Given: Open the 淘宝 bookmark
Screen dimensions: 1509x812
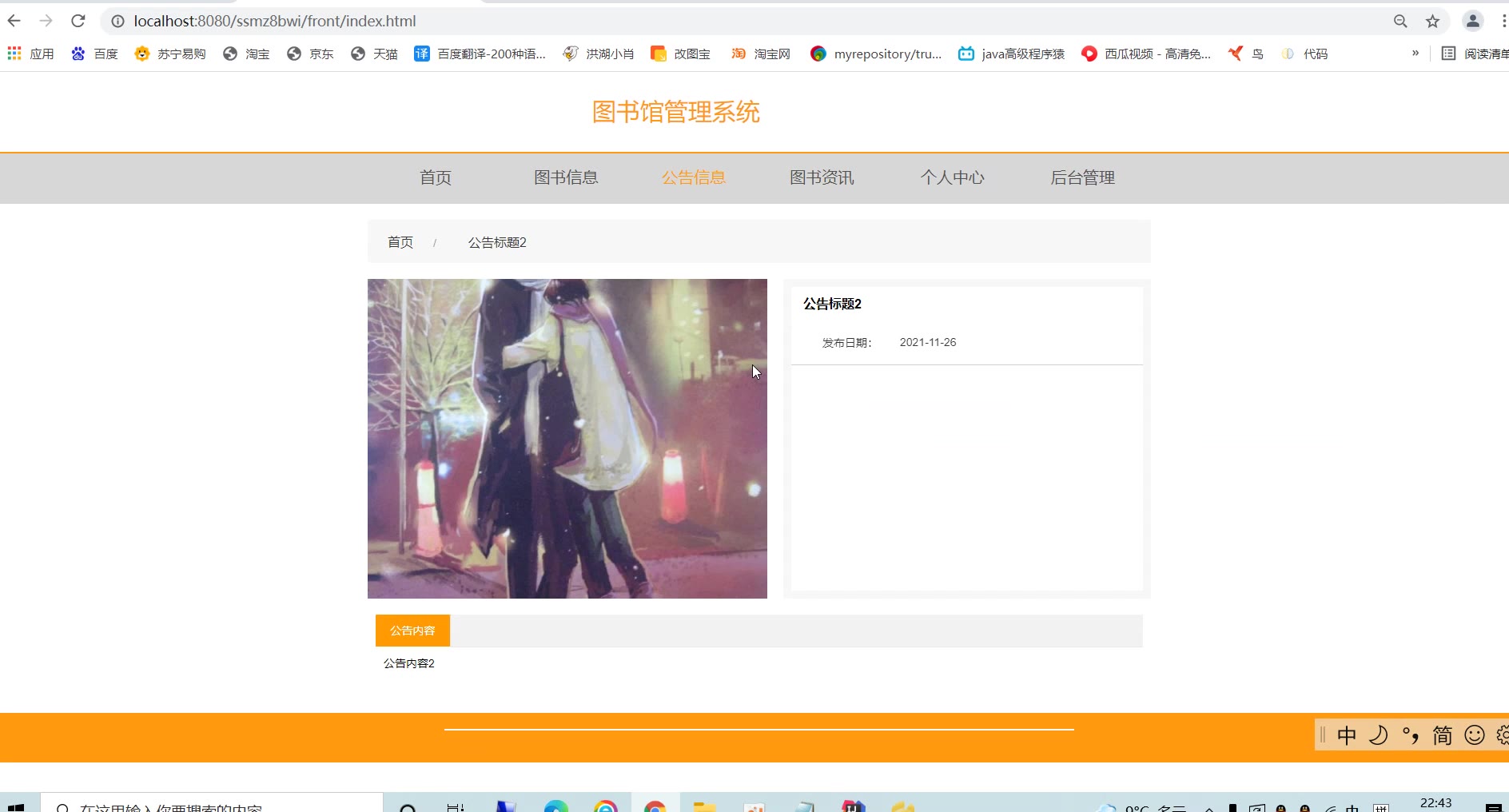Looking at the screenshot, I should 246,54.
